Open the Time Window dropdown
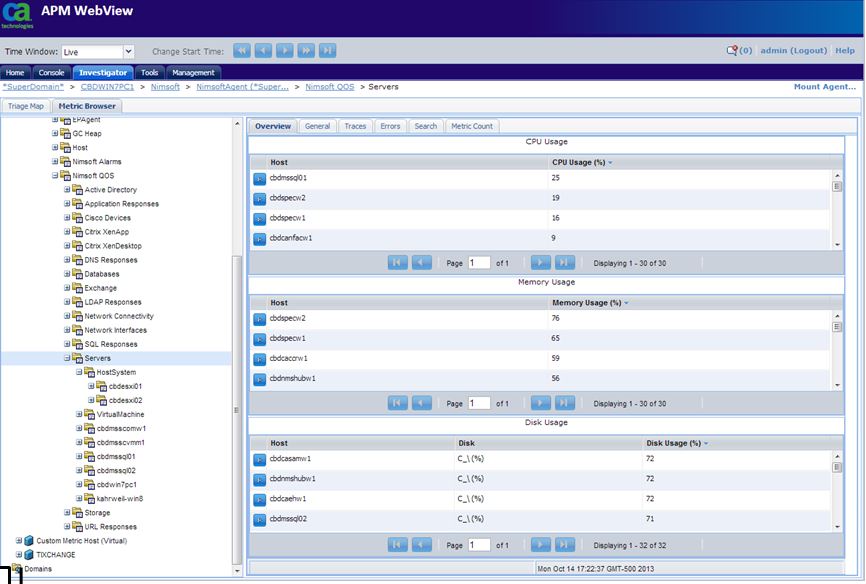This screenshot has width=866, height=584. 128,51
